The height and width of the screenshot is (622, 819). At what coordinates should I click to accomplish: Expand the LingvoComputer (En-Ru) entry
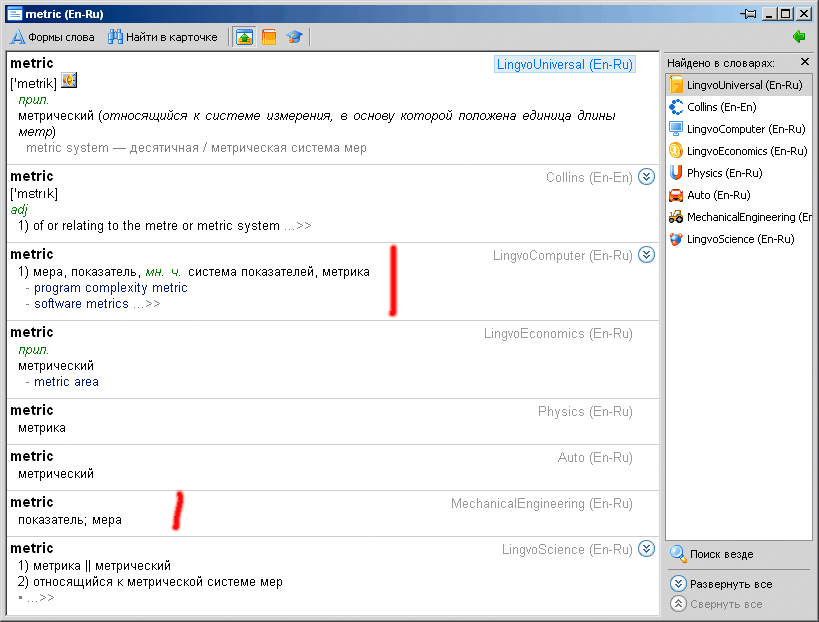click(x=646, y=255)
